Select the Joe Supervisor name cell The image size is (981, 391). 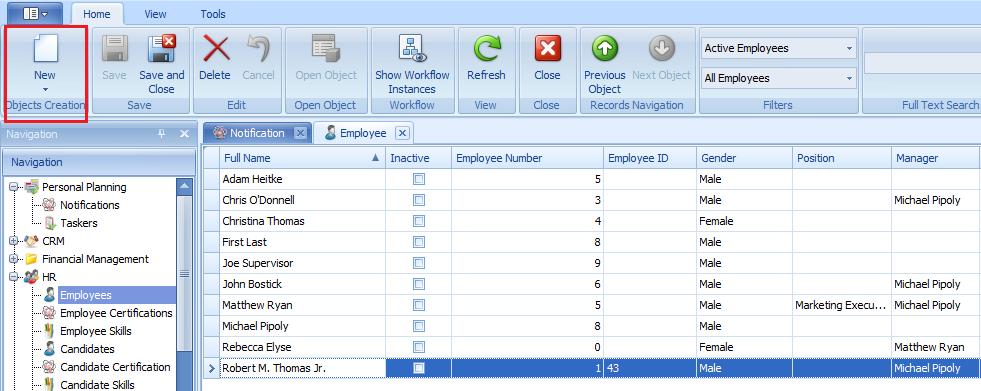pos(302,263)
